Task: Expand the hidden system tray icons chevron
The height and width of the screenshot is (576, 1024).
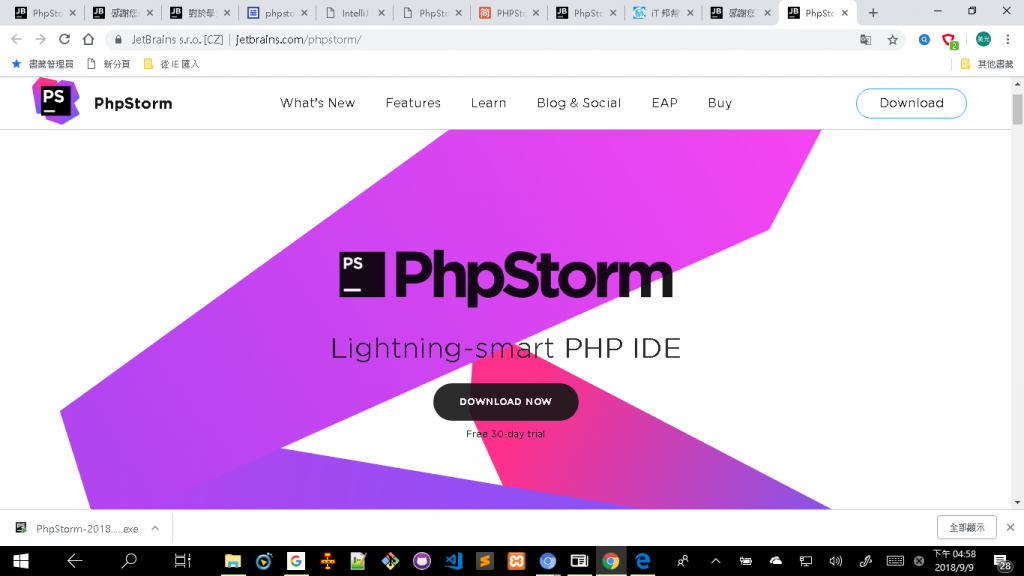Action: 716,561
